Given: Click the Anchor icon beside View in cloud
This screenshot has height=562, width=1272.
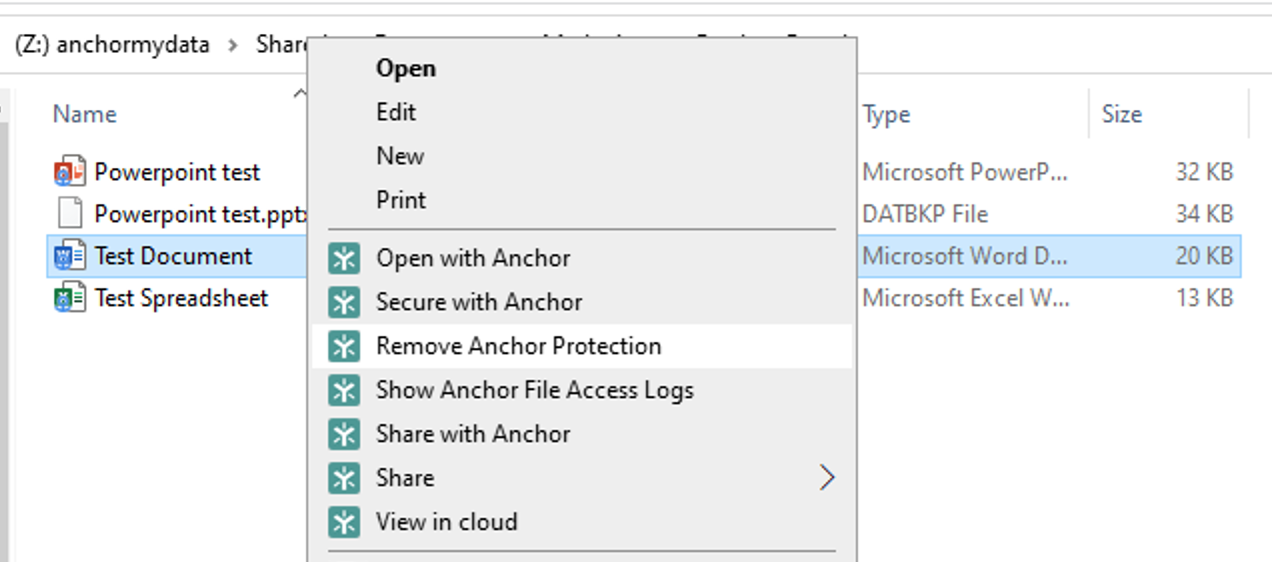Looking at the screenshot, I should [344, 522].
